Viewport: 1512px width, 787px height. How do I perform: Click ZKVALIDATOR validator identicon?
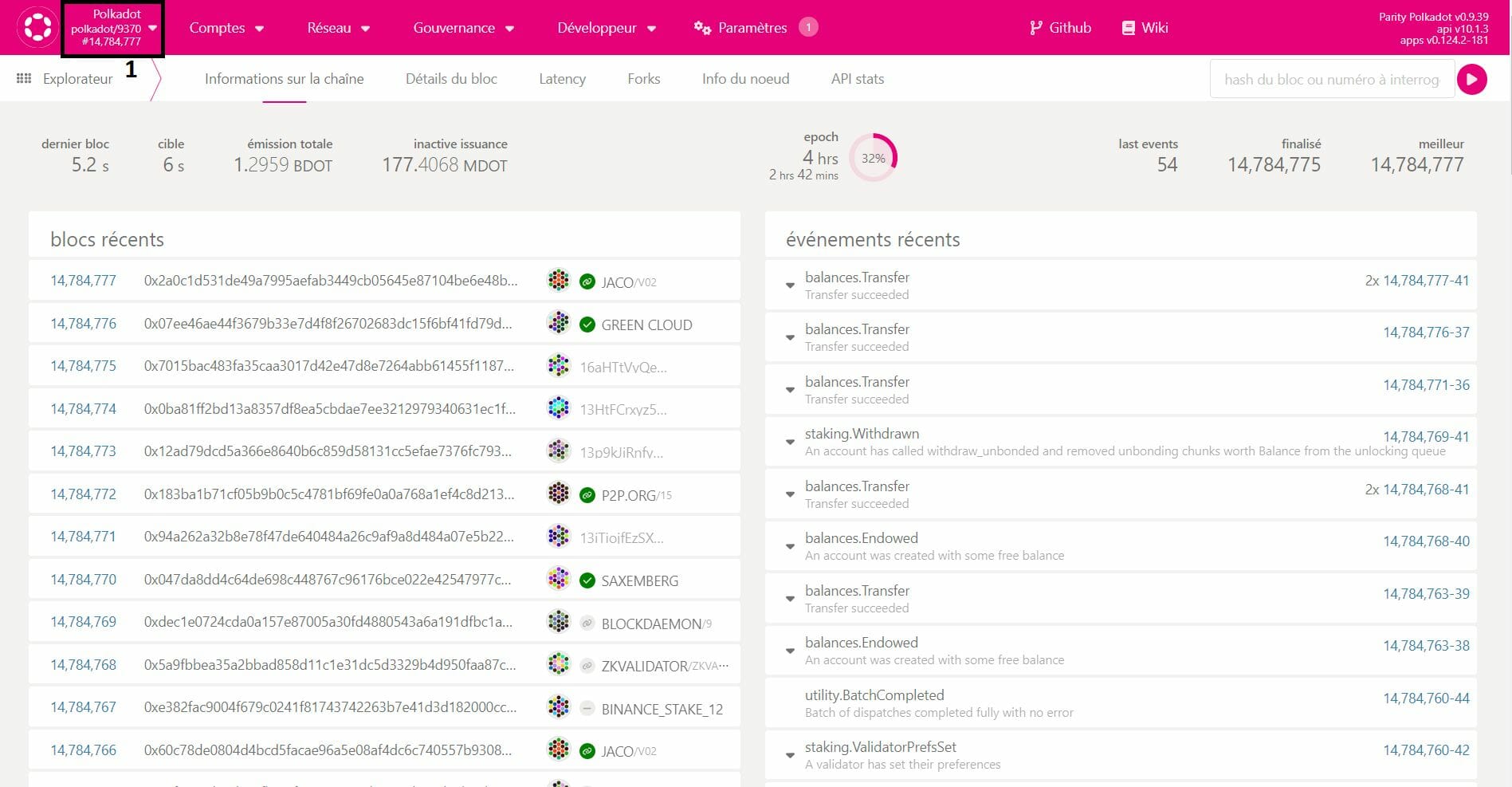point(559,664)
